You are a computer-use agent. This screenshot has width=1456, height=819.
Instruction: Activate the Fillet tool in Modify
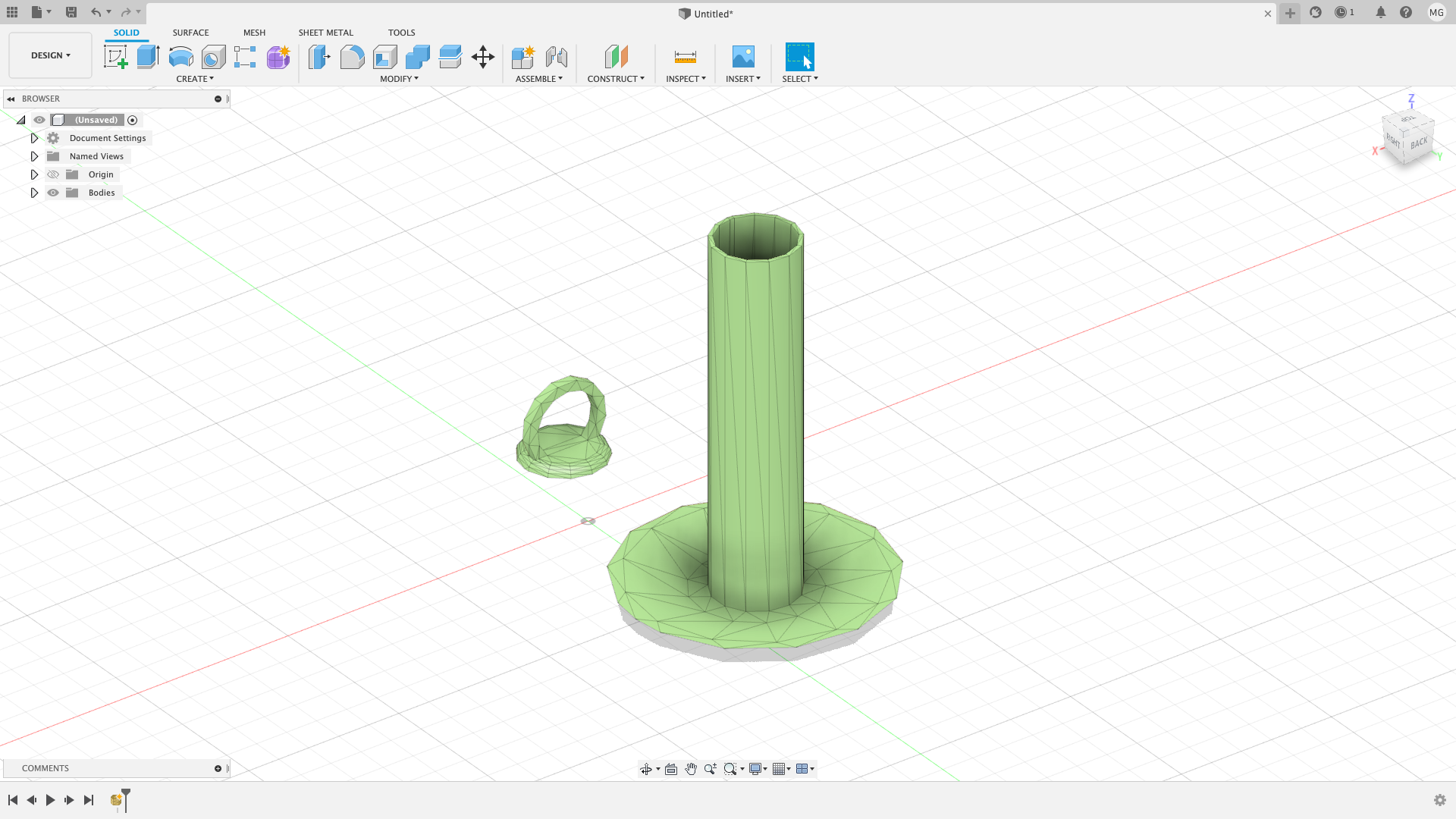pos(352,57)
